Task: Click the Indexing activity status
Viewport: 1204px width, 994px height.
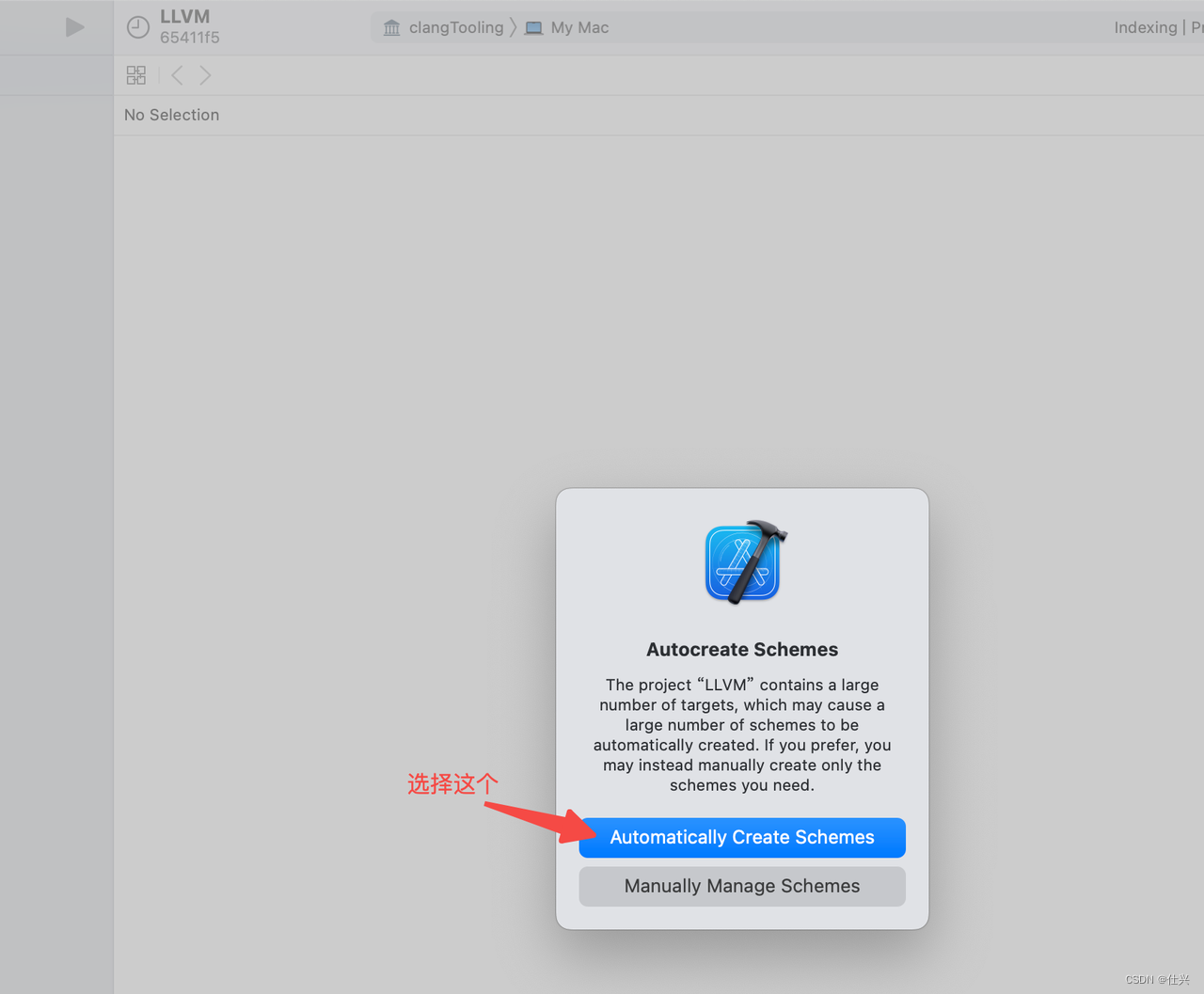Action: (x=1145, y=27)
